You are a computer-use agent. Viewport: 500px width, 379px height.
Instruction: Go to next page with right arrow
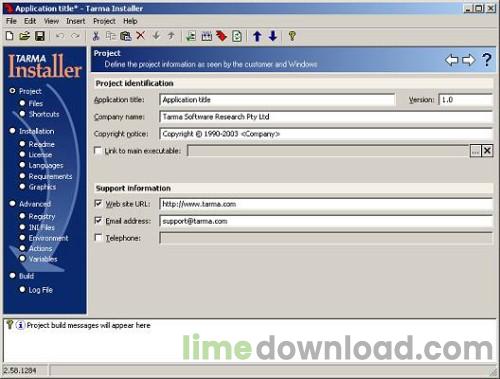(469, 60)
